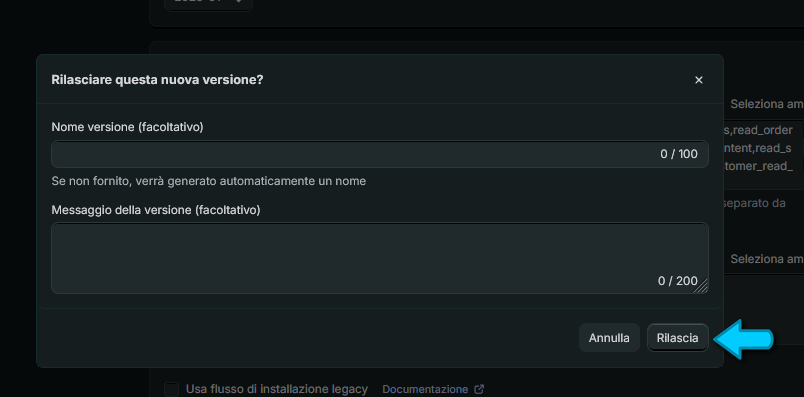Click the Rilascia button
The height and width of the screenshot is (397, 804).
point(677,338)
